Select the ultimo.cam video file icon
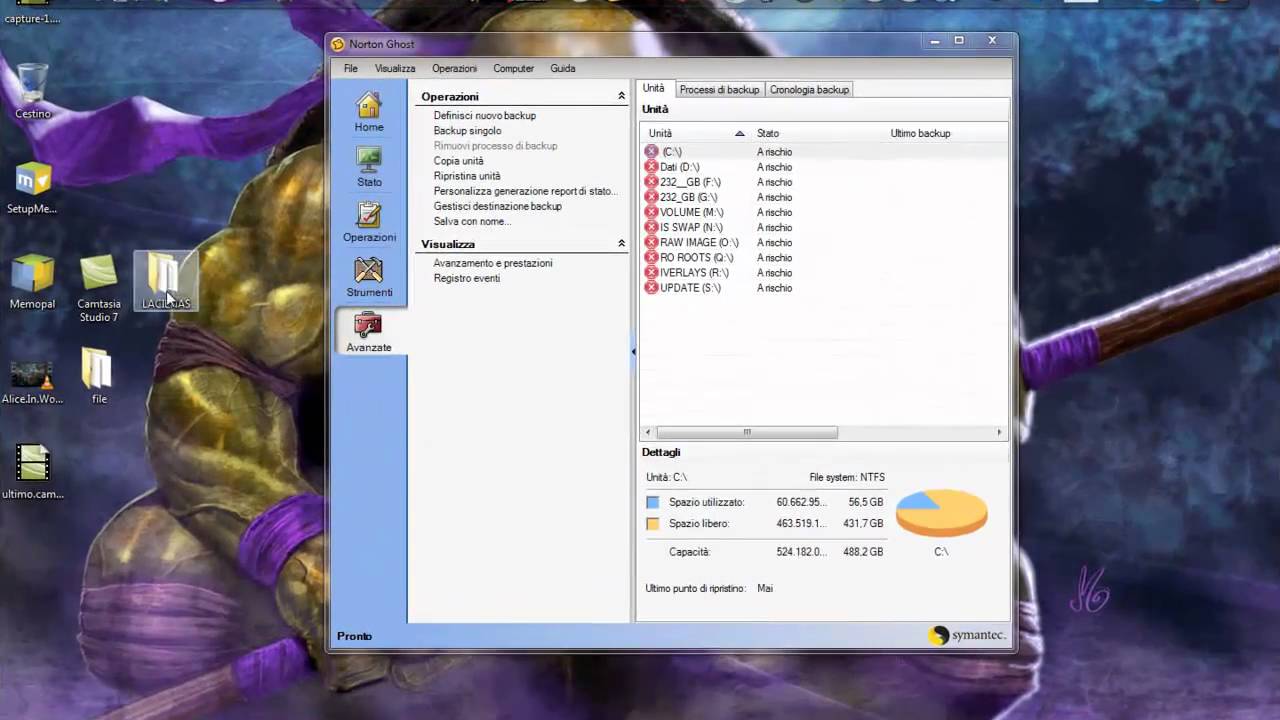The width and height of the screenshot is (1280, 720). tap(33, 472)
